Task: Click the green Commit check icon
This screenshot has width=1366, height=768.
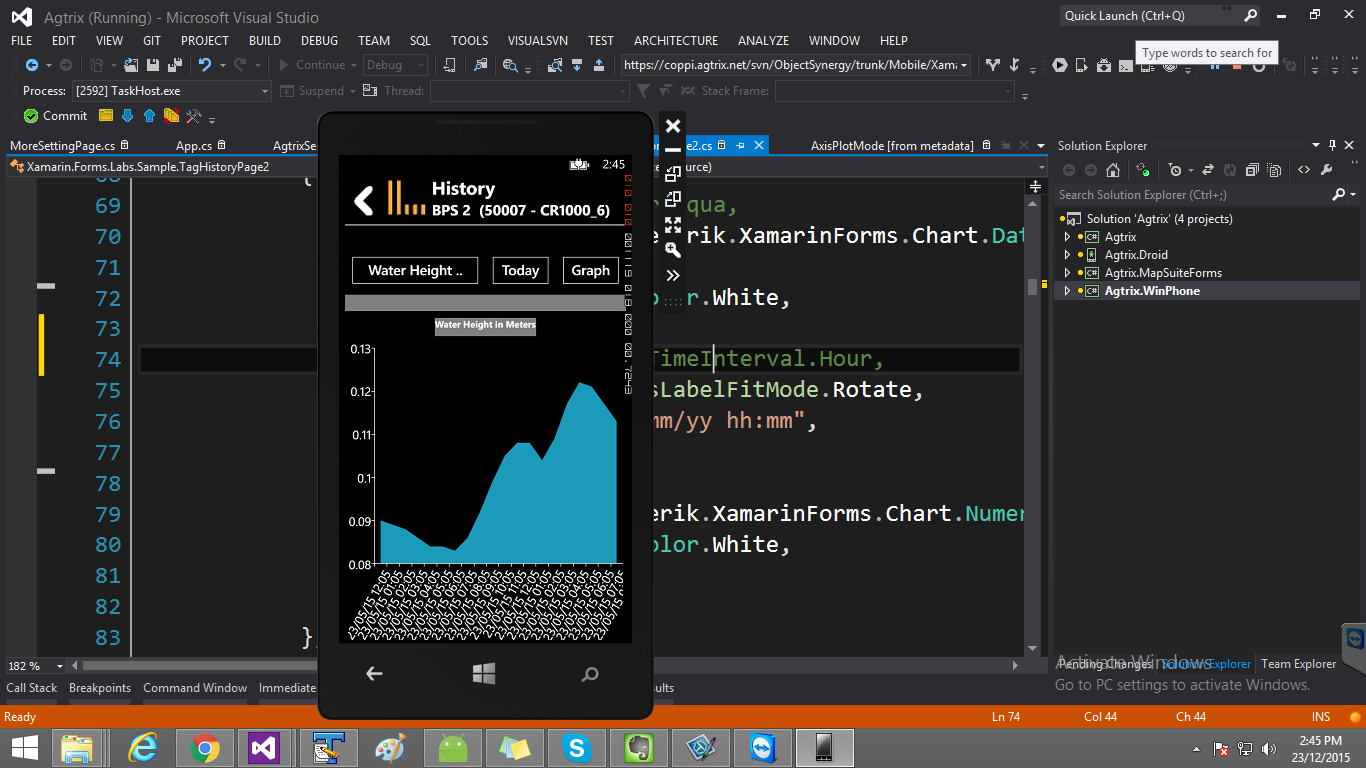Action: (31, 116)
